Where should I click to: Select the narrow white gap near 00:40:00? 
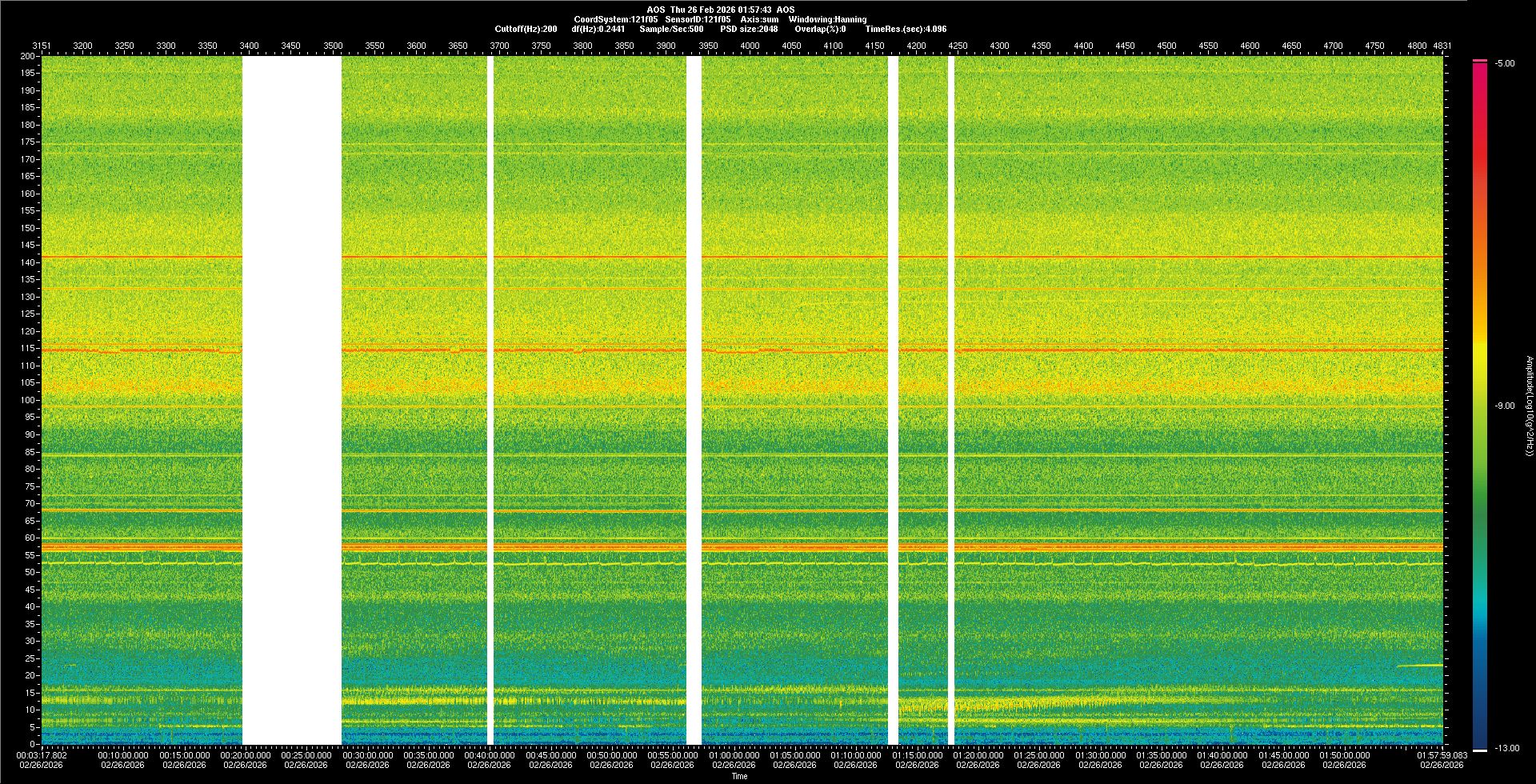(490, 400)
